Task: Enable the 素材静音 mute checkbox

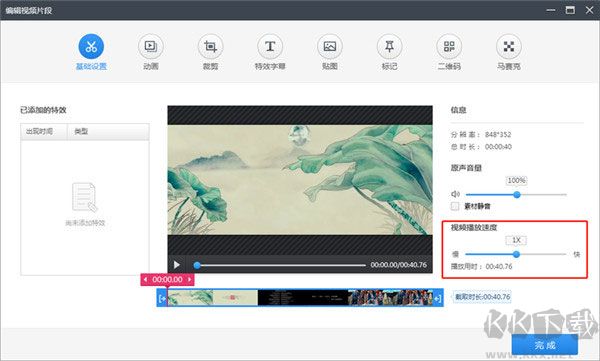Action: click(455, 206)
